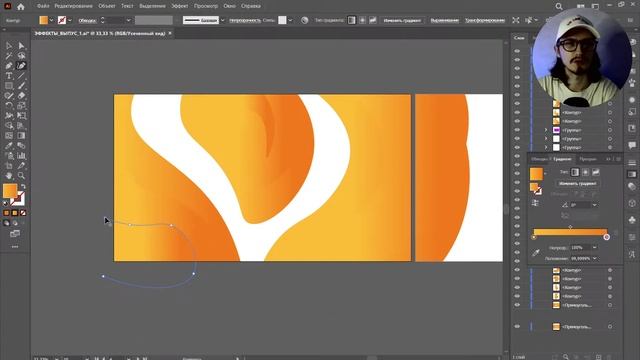The height and width of the screenshot is (360, 640).
Task: Select the Selection (black arrow) tool
Action: (x=9, y=46)
